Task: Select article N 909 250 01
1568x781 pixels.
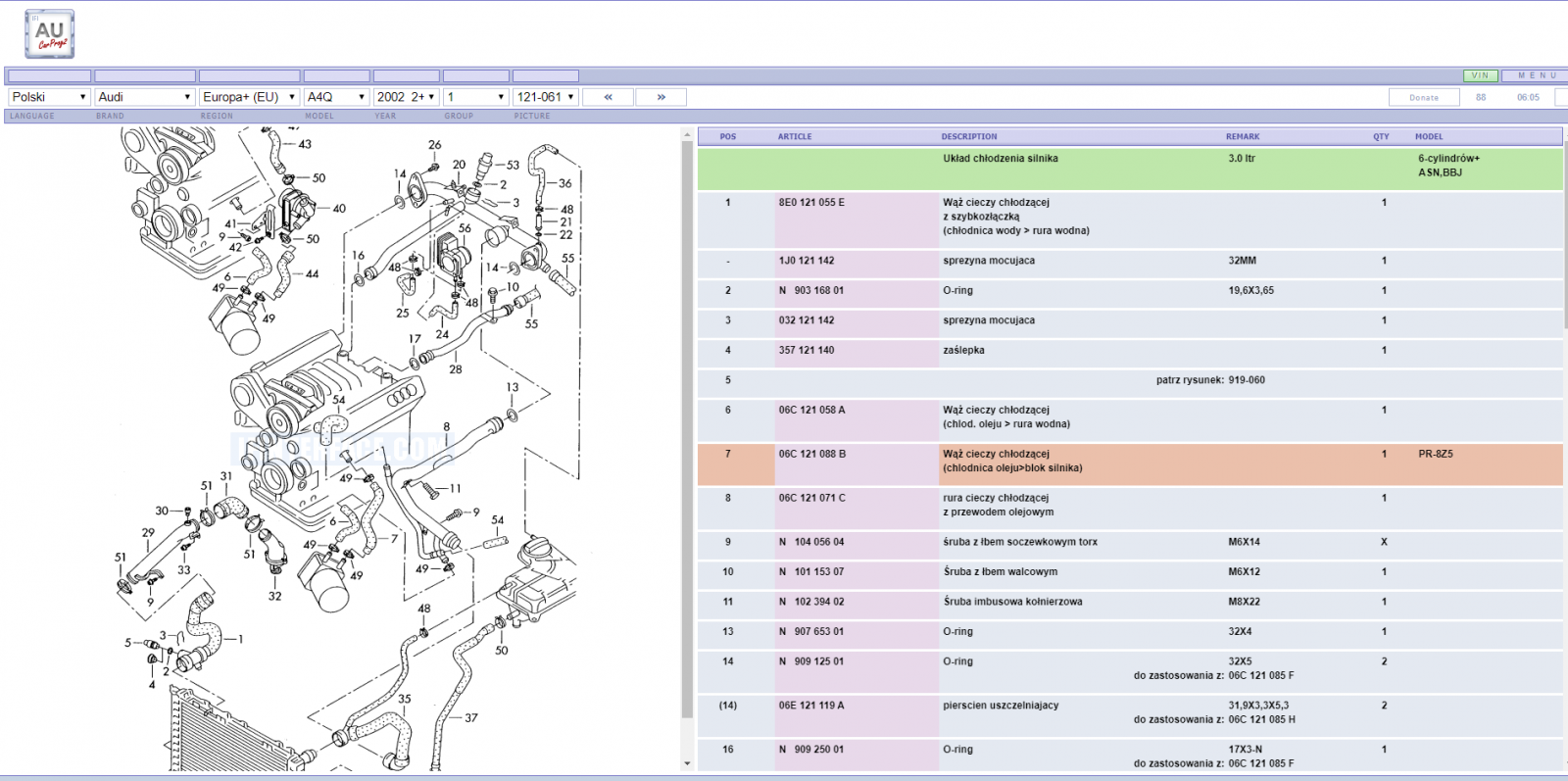Action: pyautogui.click(x=811, y=750)
